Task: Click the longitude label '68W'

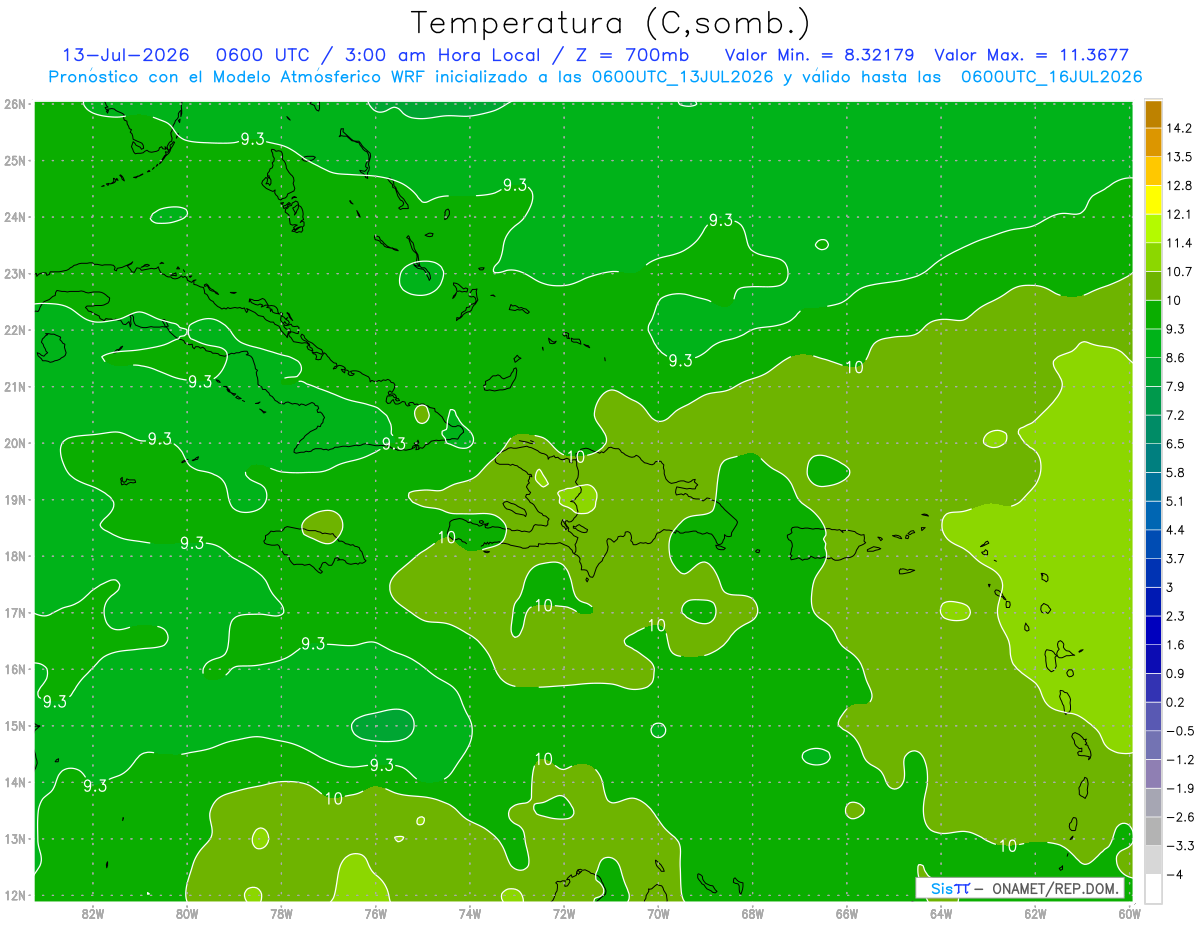Action: (x=753, y=913)
